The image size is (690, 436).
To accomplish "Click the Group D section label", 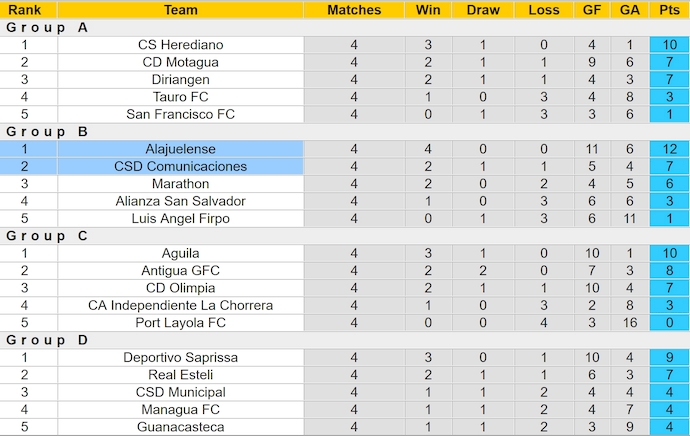I will [x=47, y=340].
